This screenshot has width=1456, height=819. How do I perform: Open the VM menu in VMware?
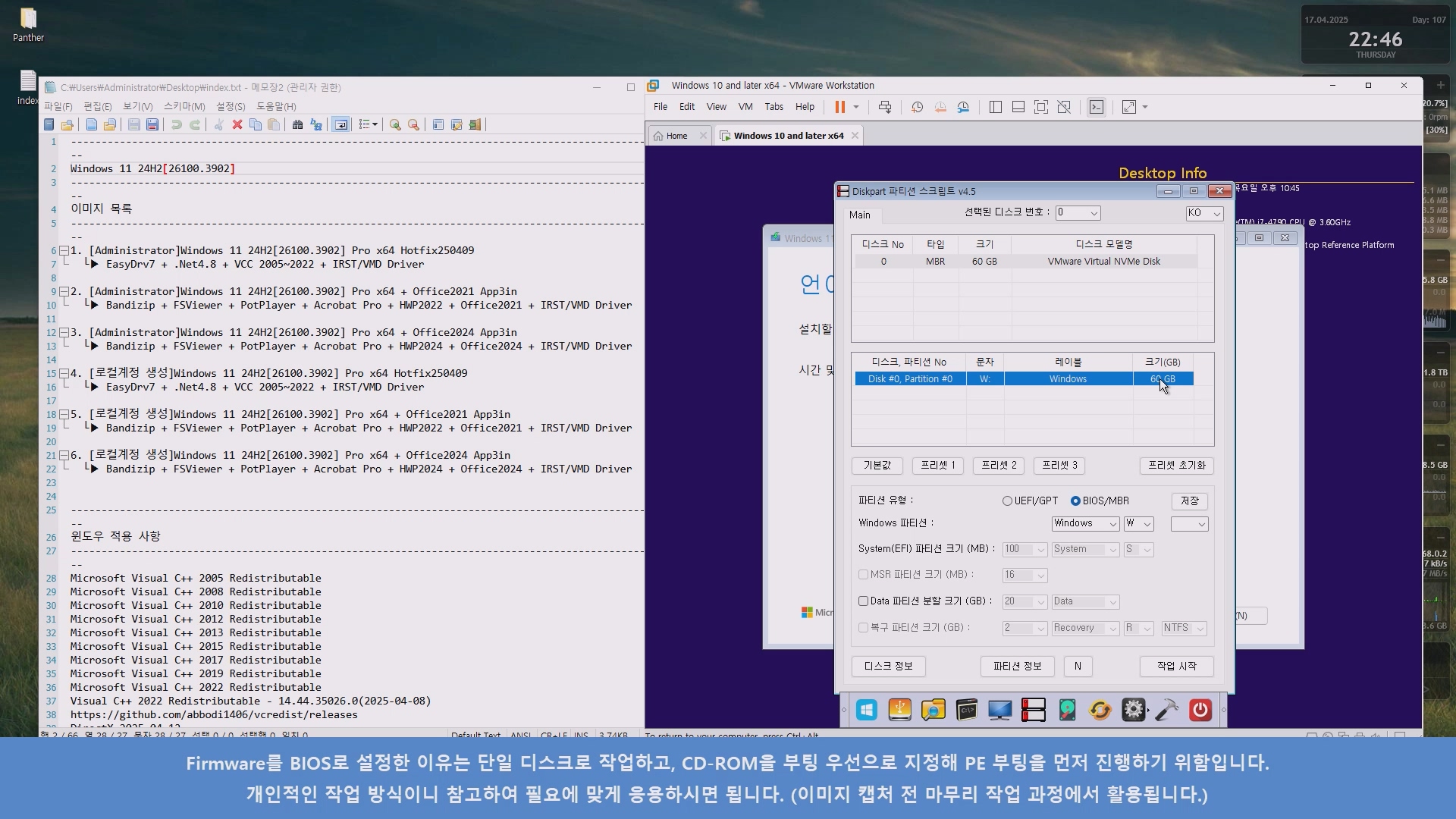click(x=745, y=107)
